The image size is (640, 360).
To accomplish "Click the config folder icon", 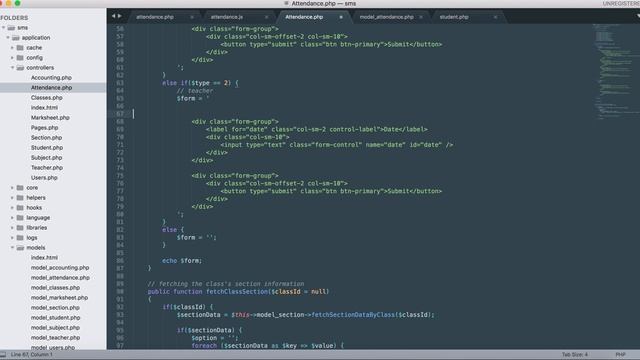I will [20, 58].
